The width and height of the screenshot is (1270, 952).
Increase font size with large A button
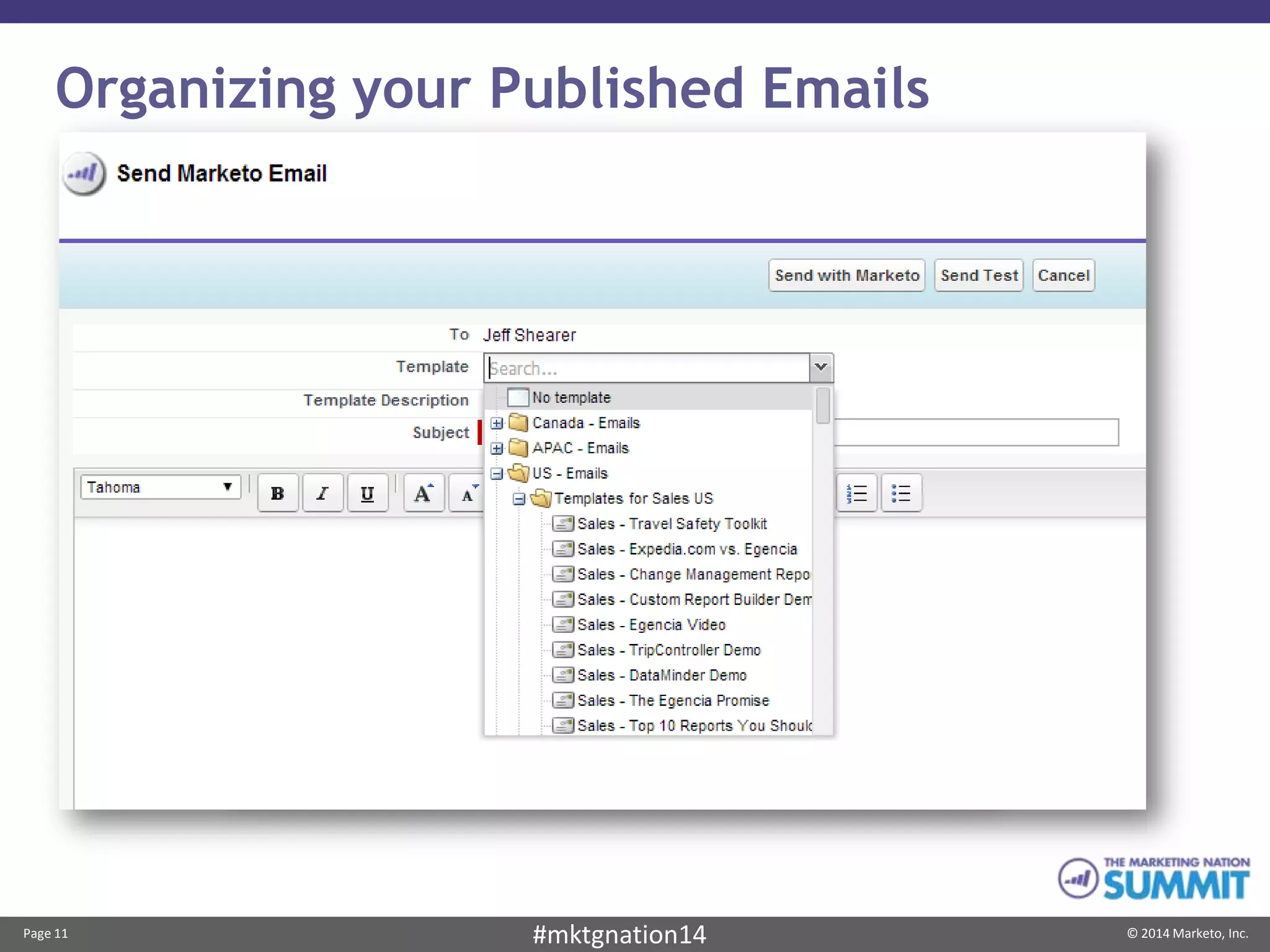pyautogui.click(x=424, y=493)
